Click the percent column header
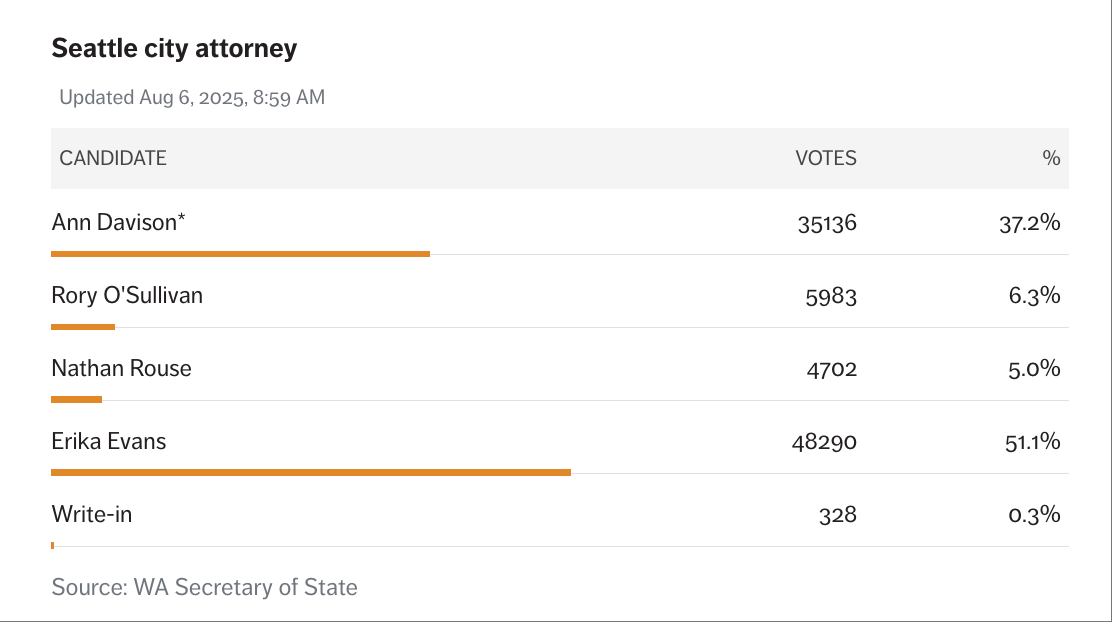 point(1050,158)
